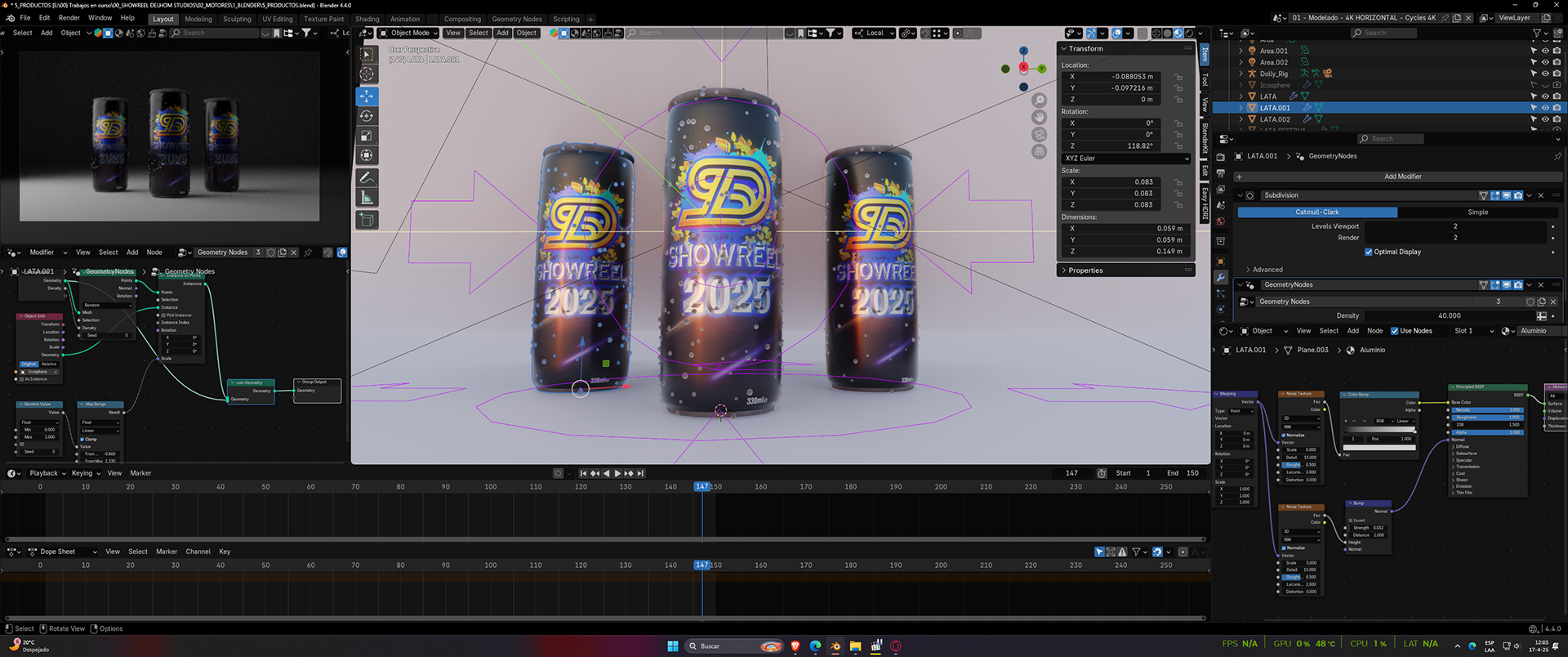The height and width of the screenshot is (657, 1568).
Task: Jump to the timeline start frame
Action: coord(583,473)
